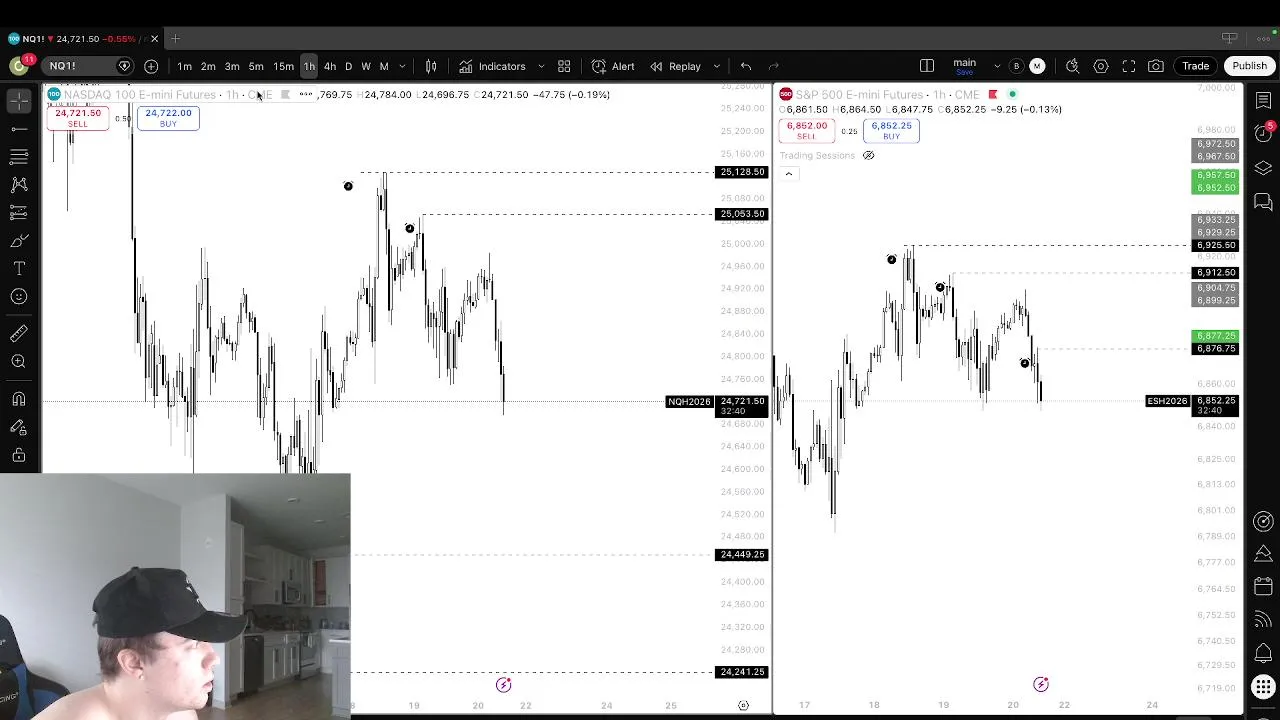Expand the timeframe interval dropdown
This screenshot has height=720, width=1280.
tap(402, 67)
